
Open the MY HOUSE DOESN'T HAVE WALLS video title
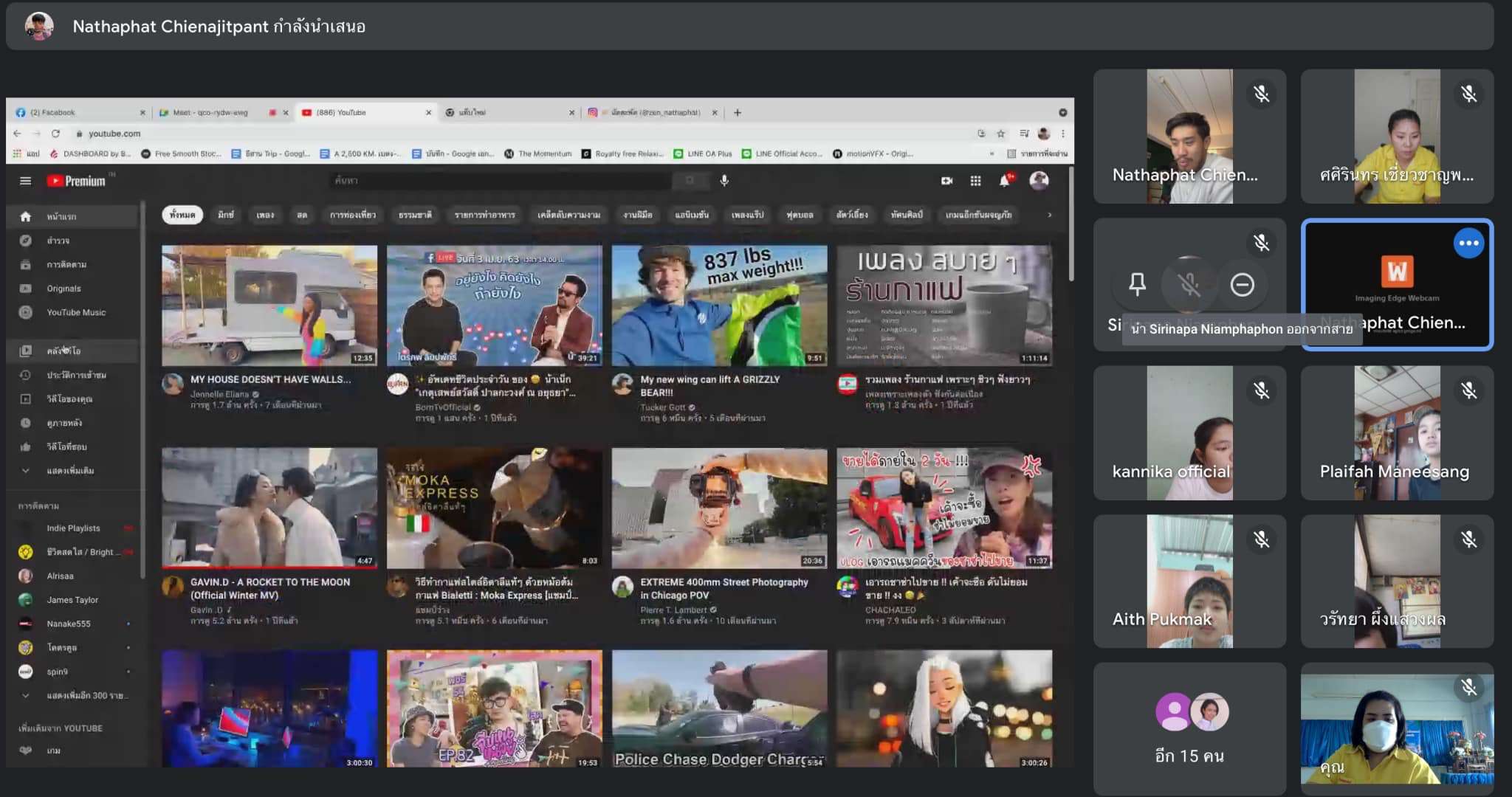(x=270, y=379)
